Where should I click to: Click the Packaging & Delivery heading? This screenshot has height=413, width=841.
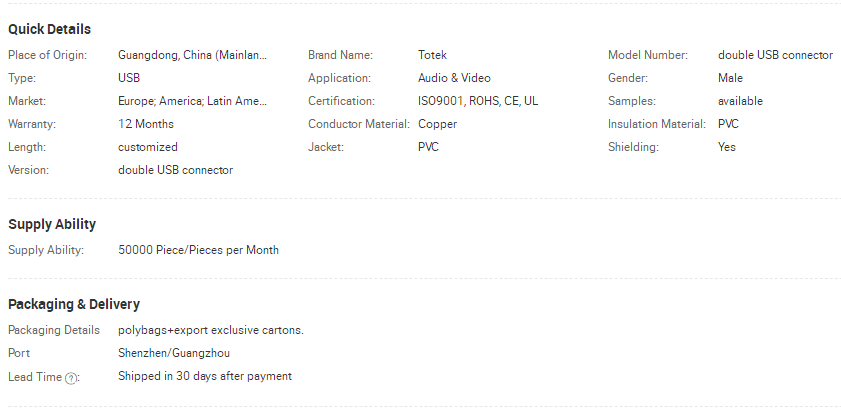pyautogui.click(x=74, y=304)
